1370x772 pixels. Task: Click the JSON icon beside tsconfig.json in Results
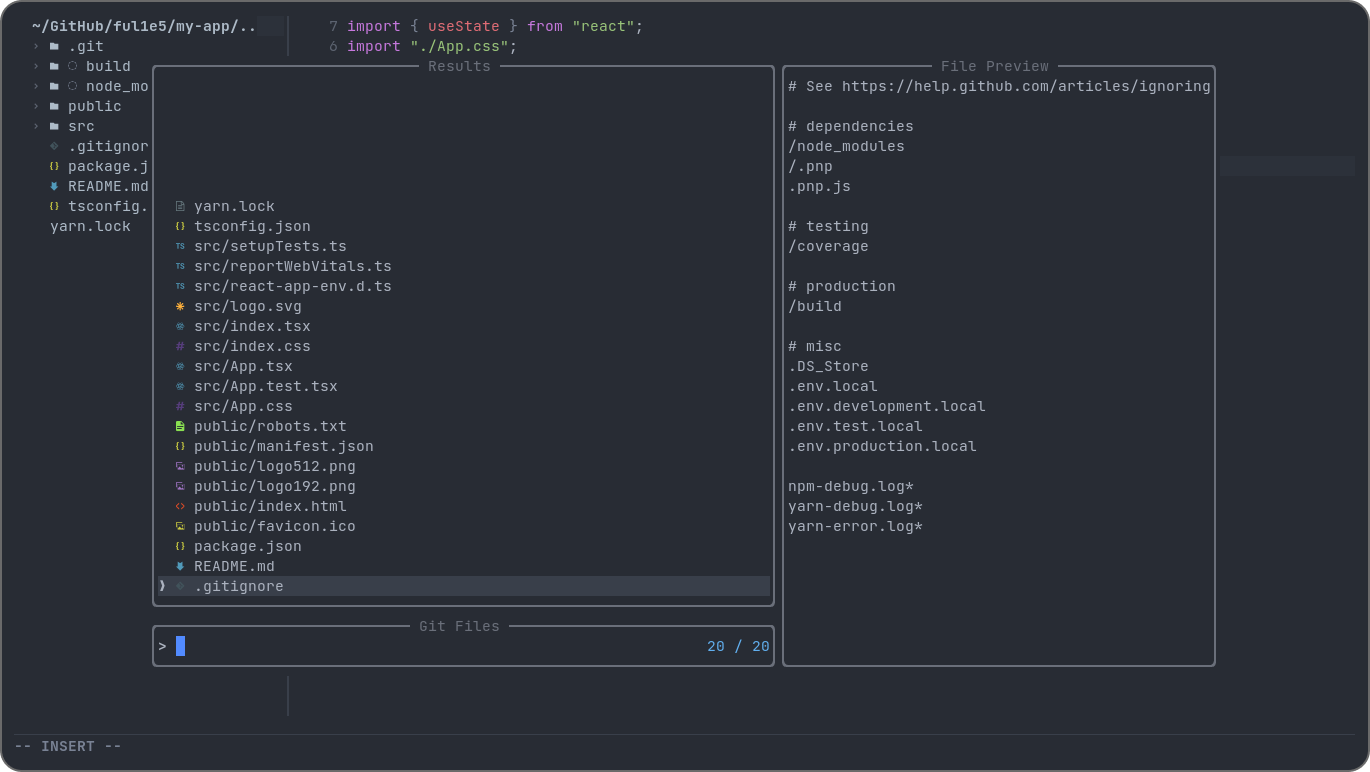[x=180, y=226]
